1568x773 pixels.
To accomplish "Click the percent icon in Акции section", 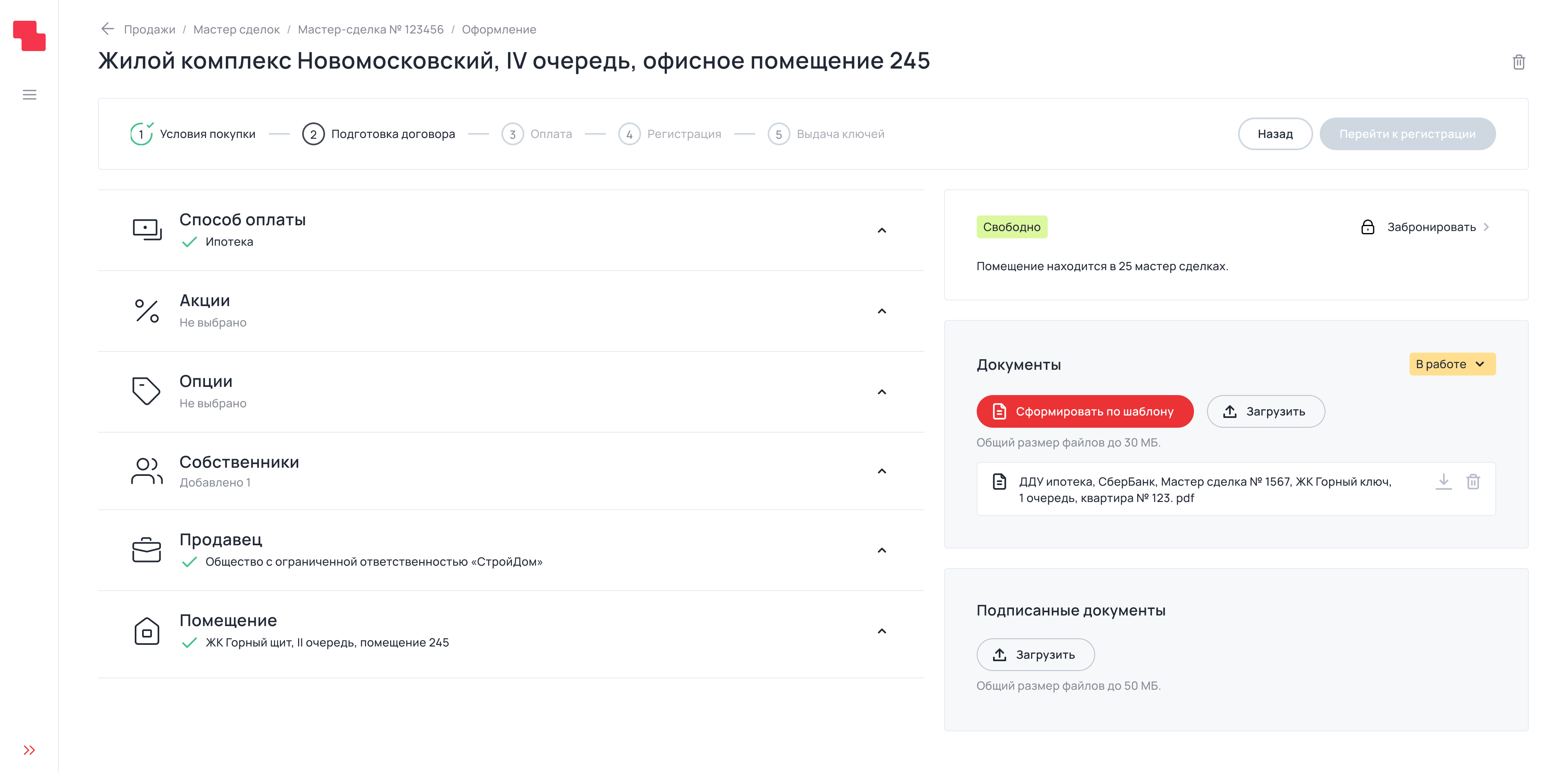I will [x=146, y=311].
